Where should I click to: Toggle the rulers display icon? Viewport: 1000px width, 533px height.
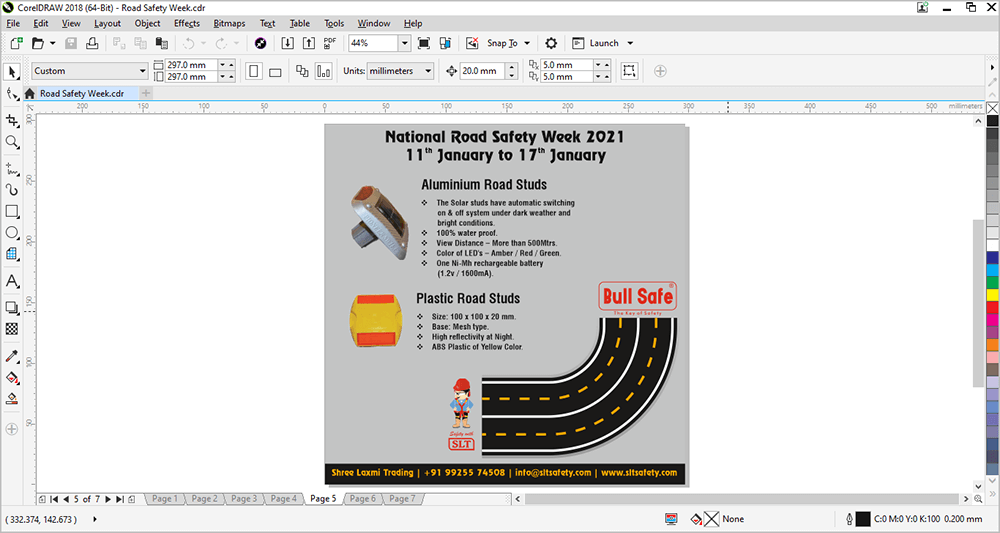[445, 43]
